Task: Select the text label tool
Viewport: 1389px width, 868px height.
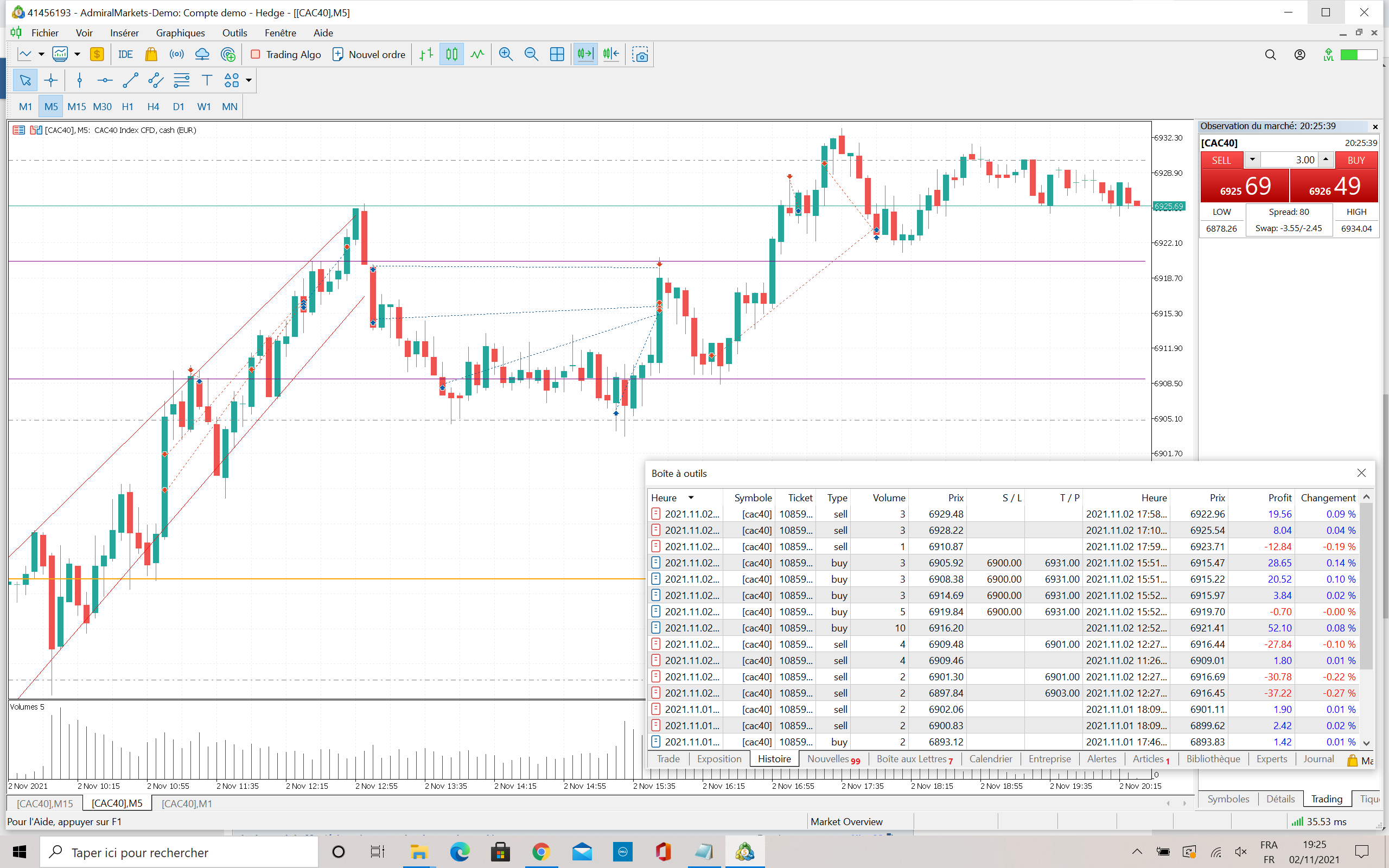Action: click(207, 80)
